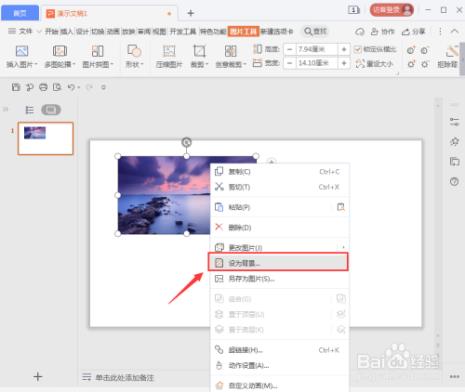The width and height of the screenshot is (465, 392).
Task: Click the redo arrow icon
Action: tap(89, 87)
